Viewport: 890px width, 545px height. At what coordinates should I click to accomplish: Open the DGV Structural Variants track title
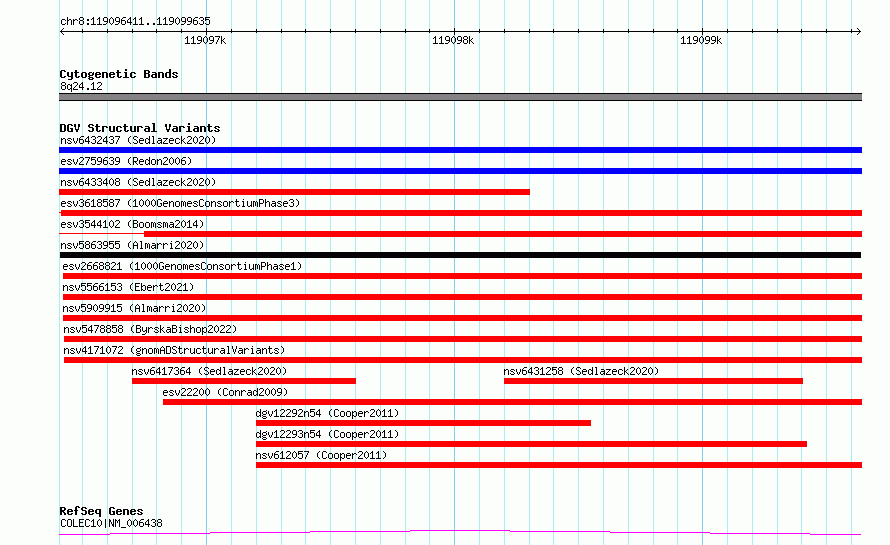click(x=140, y=128)
